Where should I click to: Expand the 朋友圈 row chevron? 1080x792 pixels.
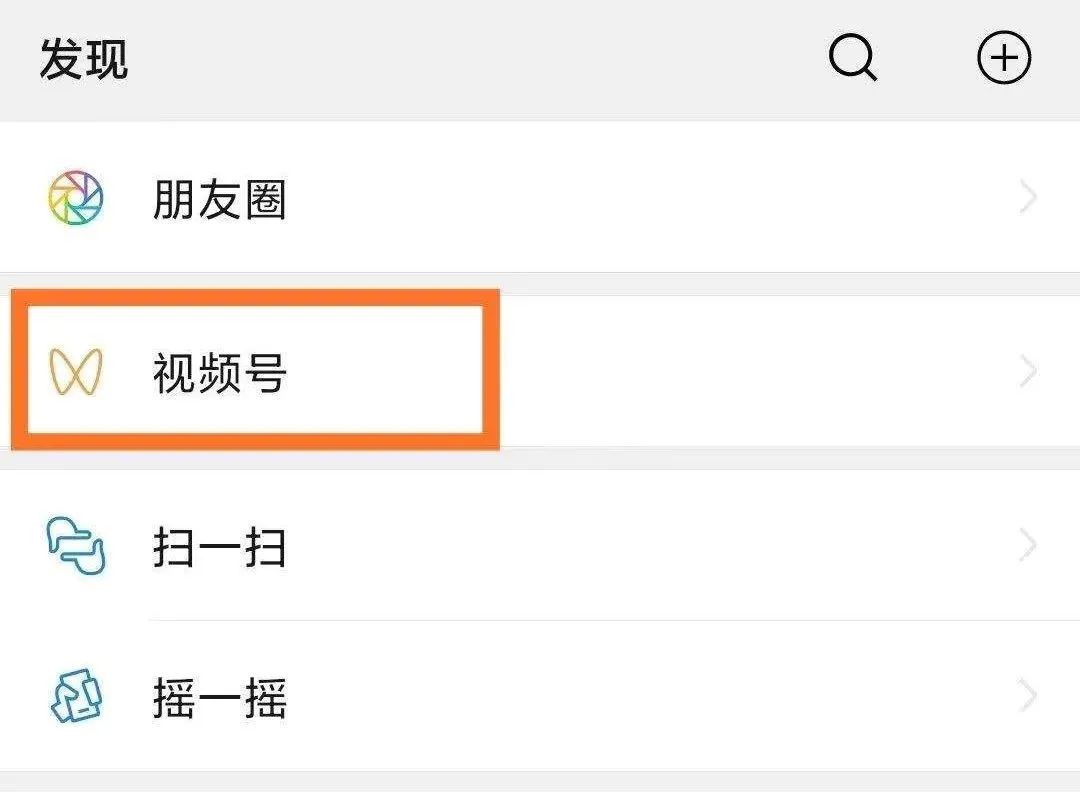pyautogui.click(x=1027, y=197)
